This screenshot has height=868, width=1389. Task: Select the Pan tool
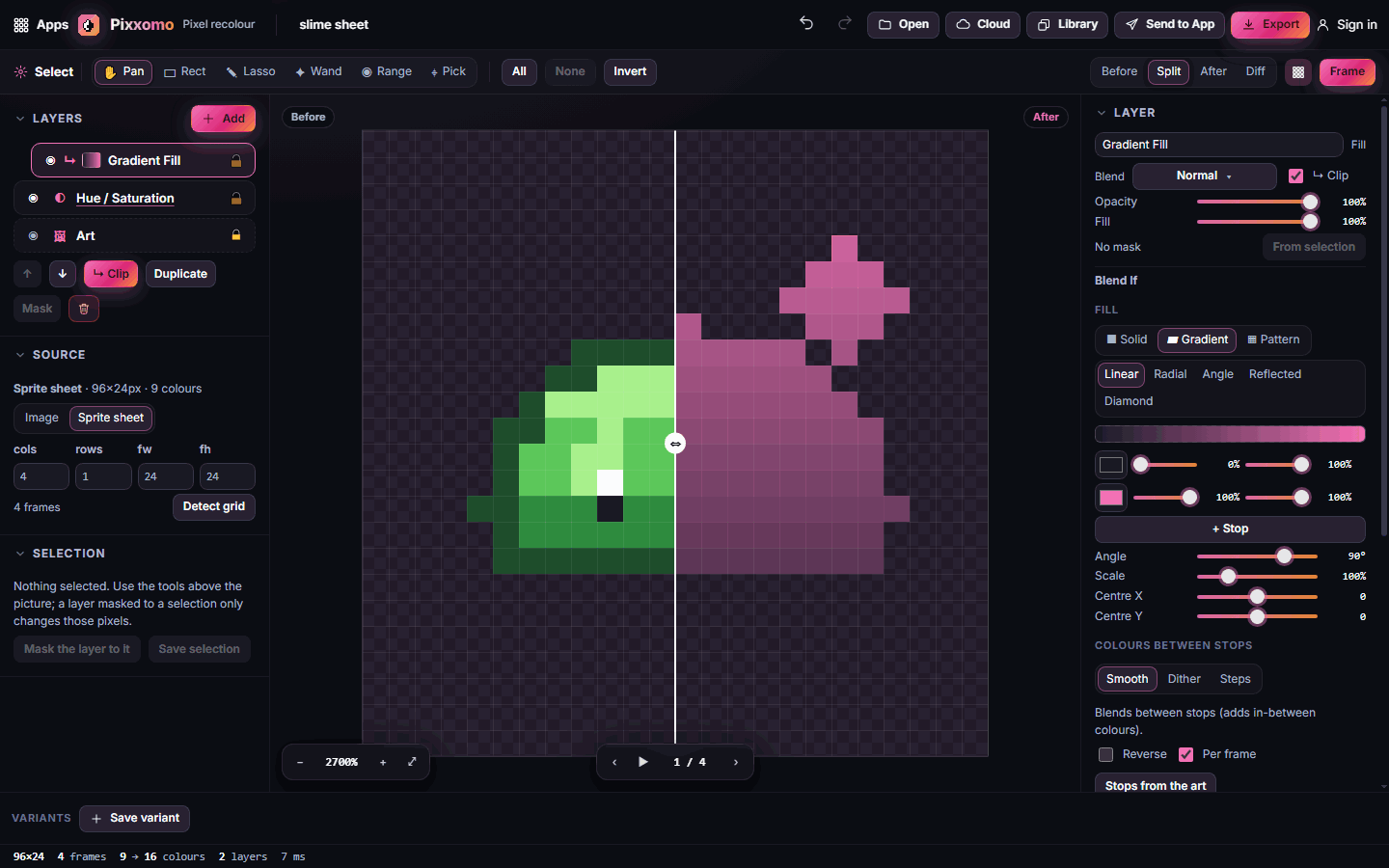(x=123, y=71)
